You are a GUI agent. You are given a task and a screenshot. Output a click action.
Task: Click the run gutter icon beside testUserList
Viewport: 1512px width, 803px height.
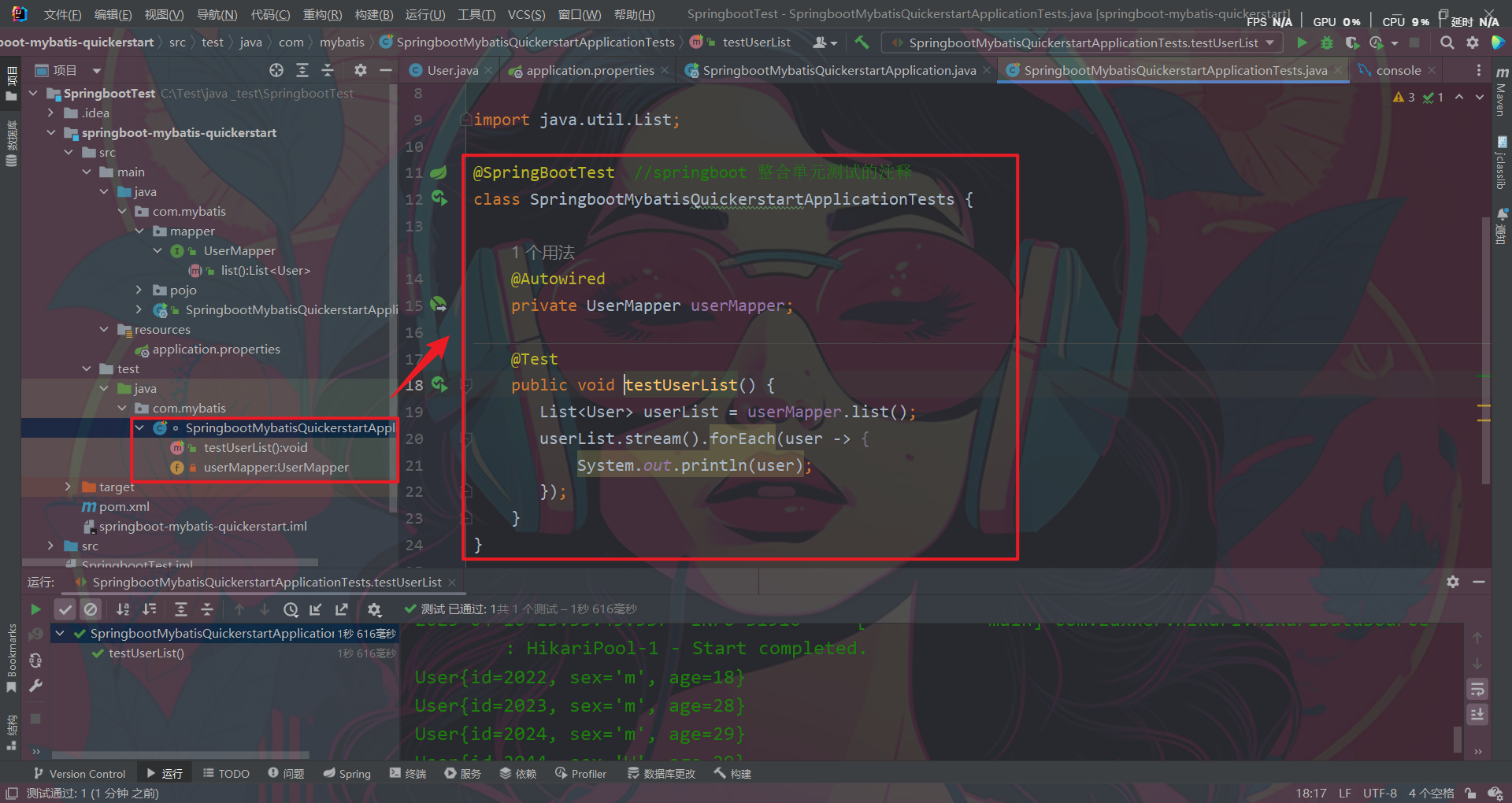coord(439,384)
